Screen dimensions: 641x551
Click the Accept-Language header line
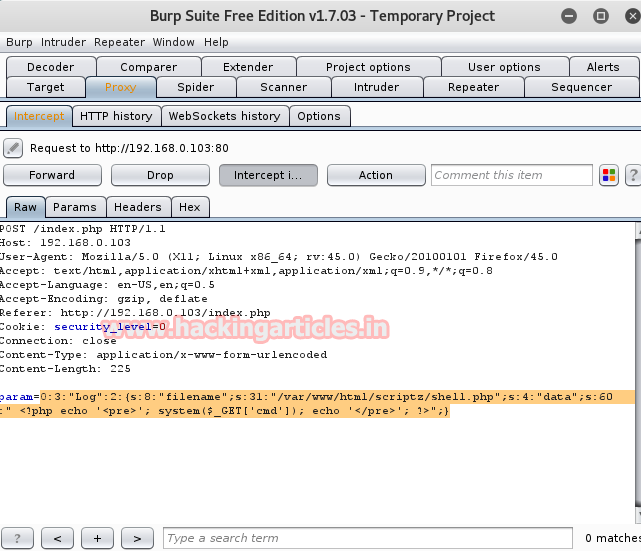click(x=107, y=284)
